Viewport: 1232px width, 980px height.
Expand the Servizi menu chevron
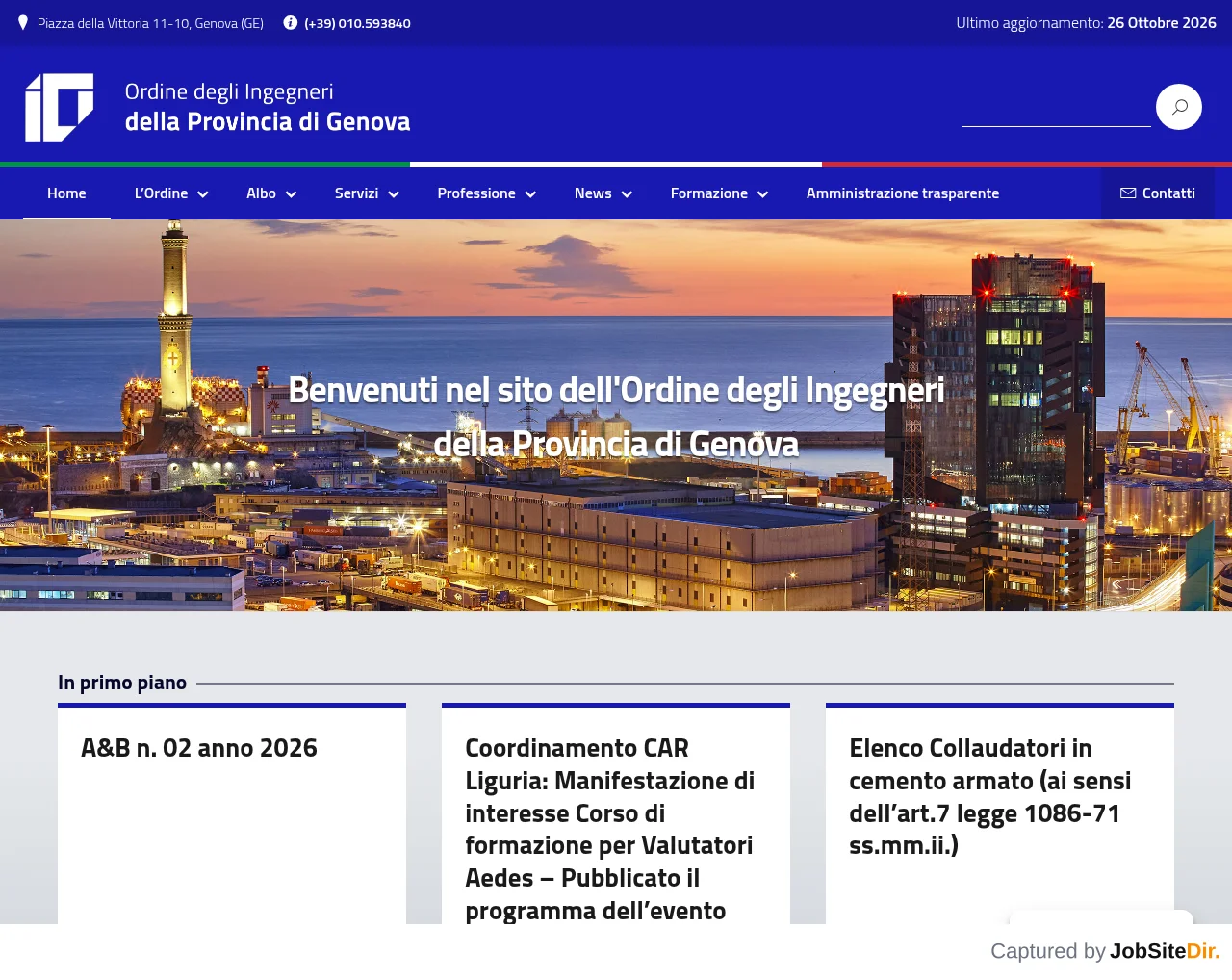(394, 194)
